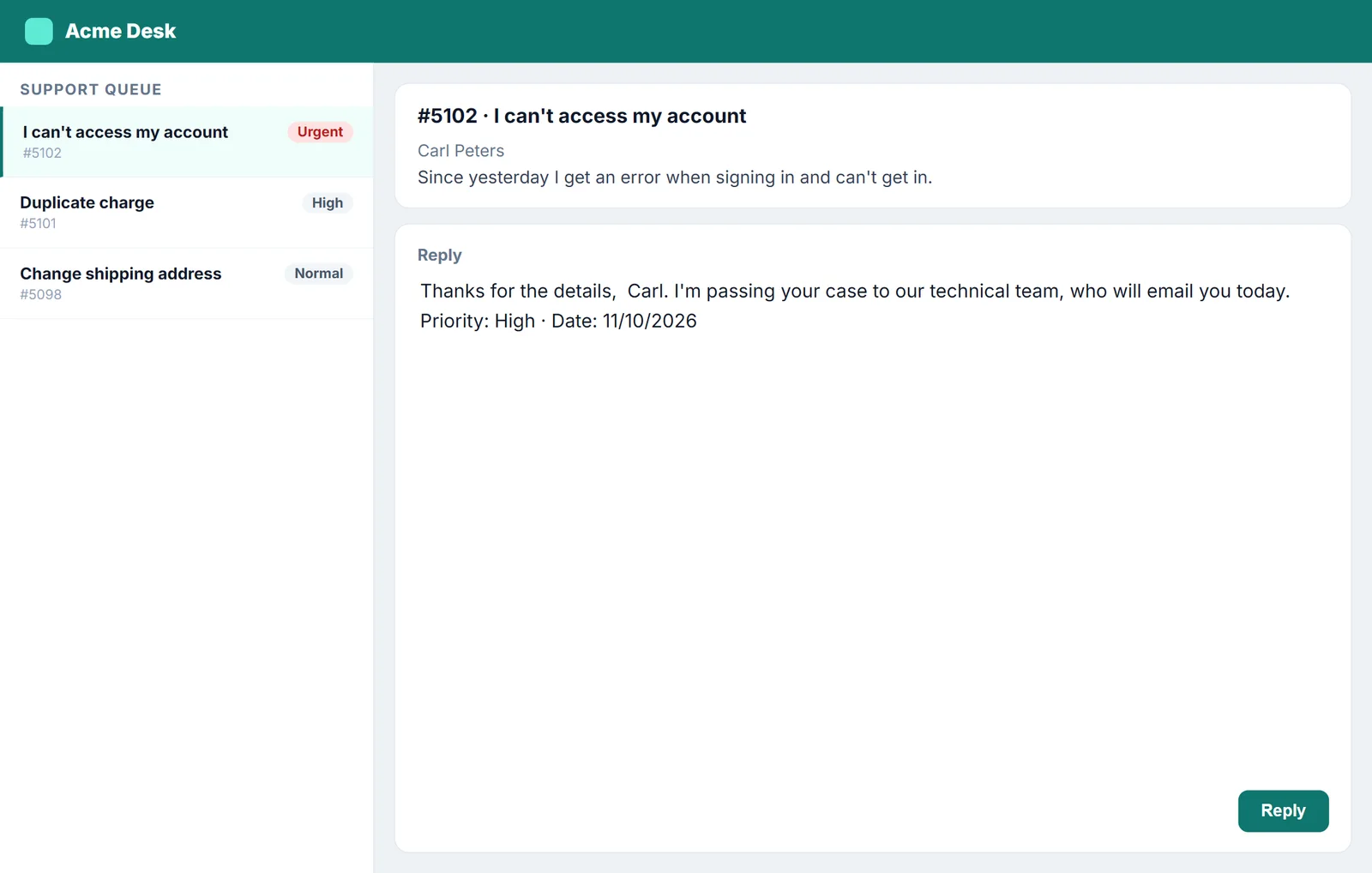This screenshot has height=873, width=1372.
Task: Click the Acme Desk title text
Action: (x=121, y=31)
